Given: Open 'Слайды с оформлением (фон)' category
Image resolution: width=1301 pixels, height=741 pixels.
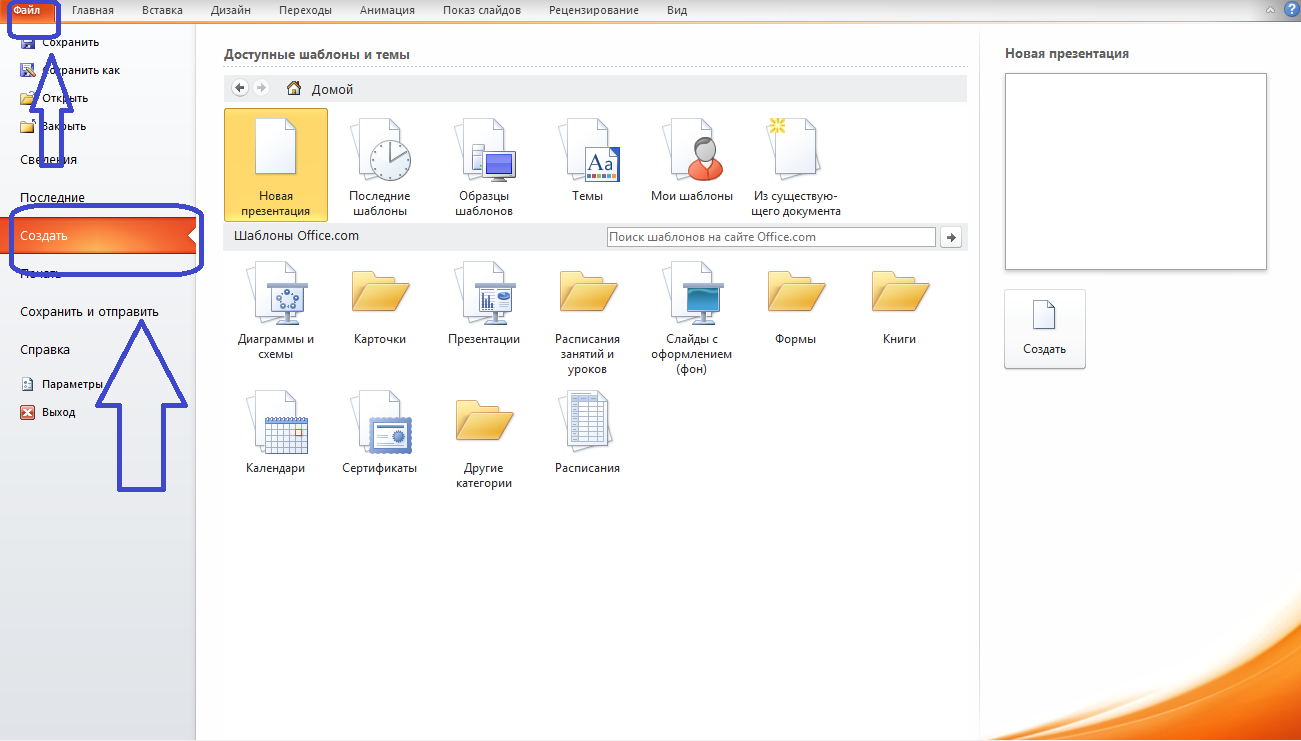Looking at the screenshot, I should click(x=692, y=318).
